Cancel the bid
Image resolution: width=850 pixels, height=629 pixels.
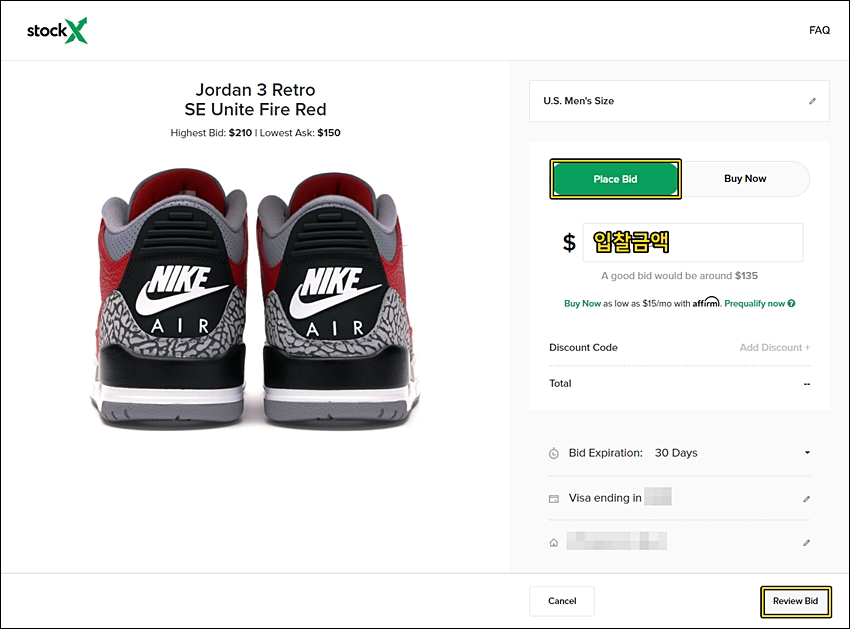coord(562,601)
